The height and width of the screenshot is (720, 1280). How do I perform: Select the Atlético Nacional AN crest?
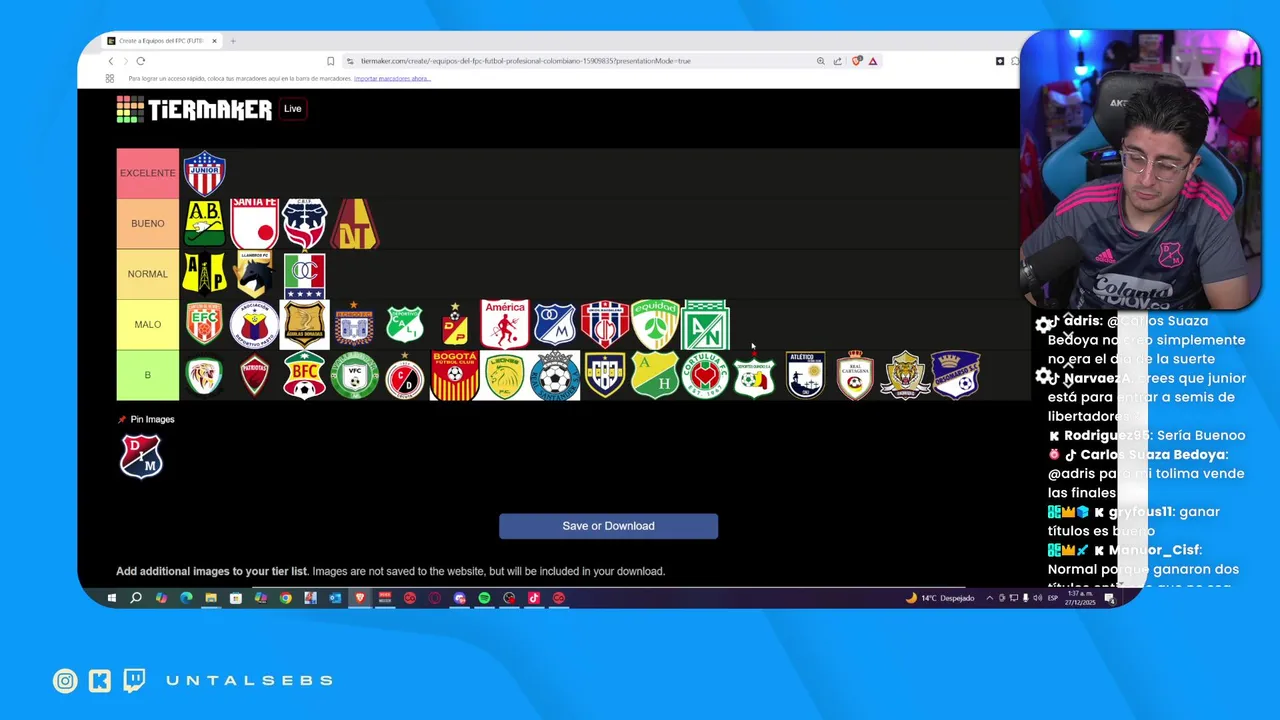[705, 324]
